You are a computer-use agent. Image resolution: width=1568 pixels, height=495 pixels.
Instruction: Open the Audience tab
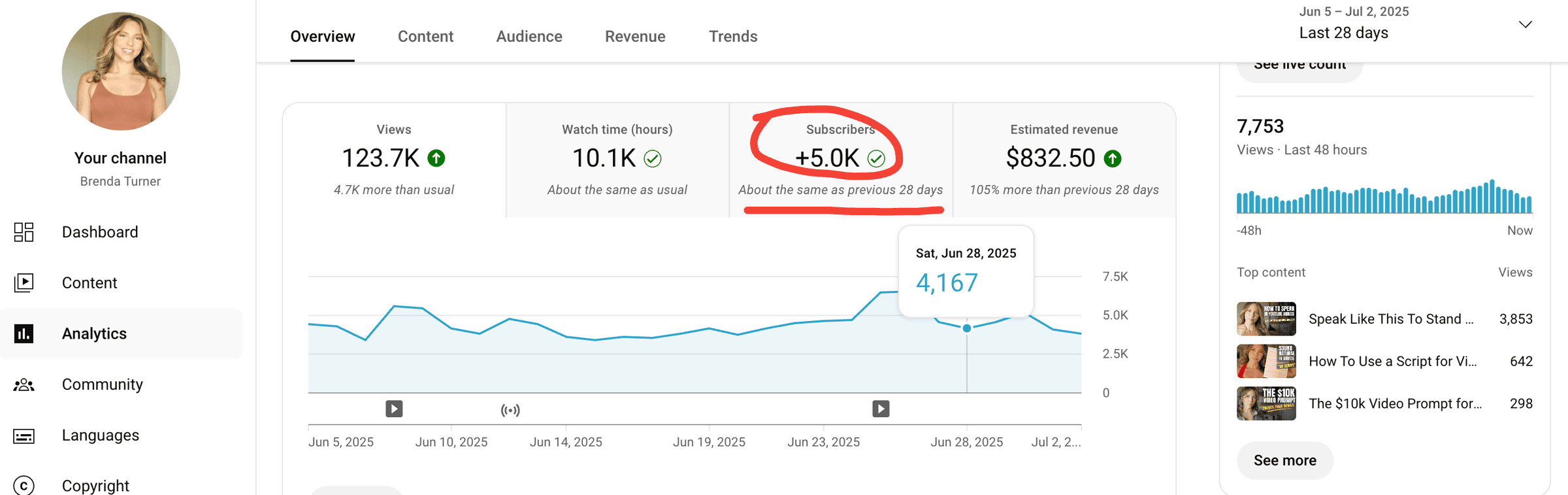529,37
